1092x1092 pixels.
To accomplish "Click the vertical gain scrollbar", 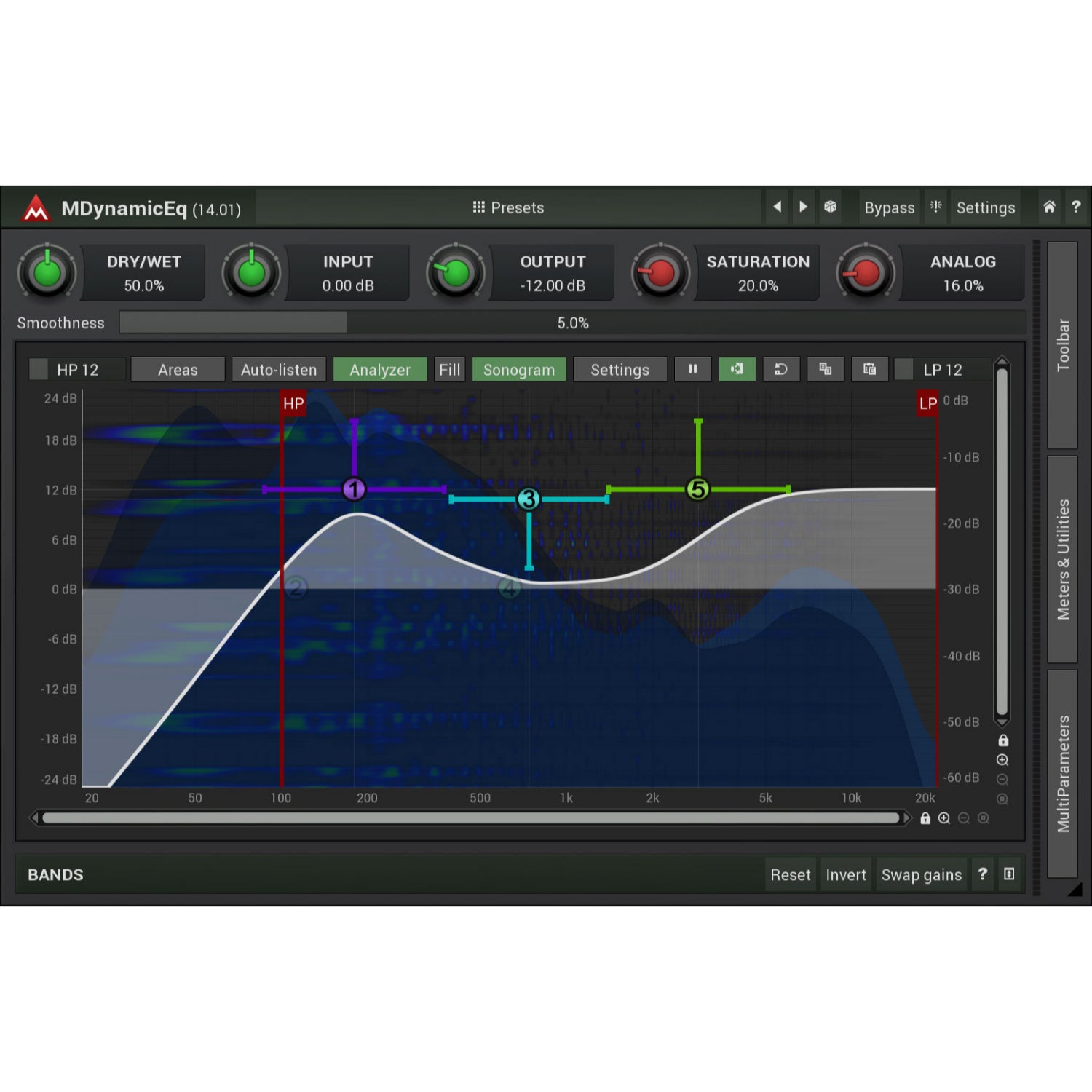I will pos(1002,542).
